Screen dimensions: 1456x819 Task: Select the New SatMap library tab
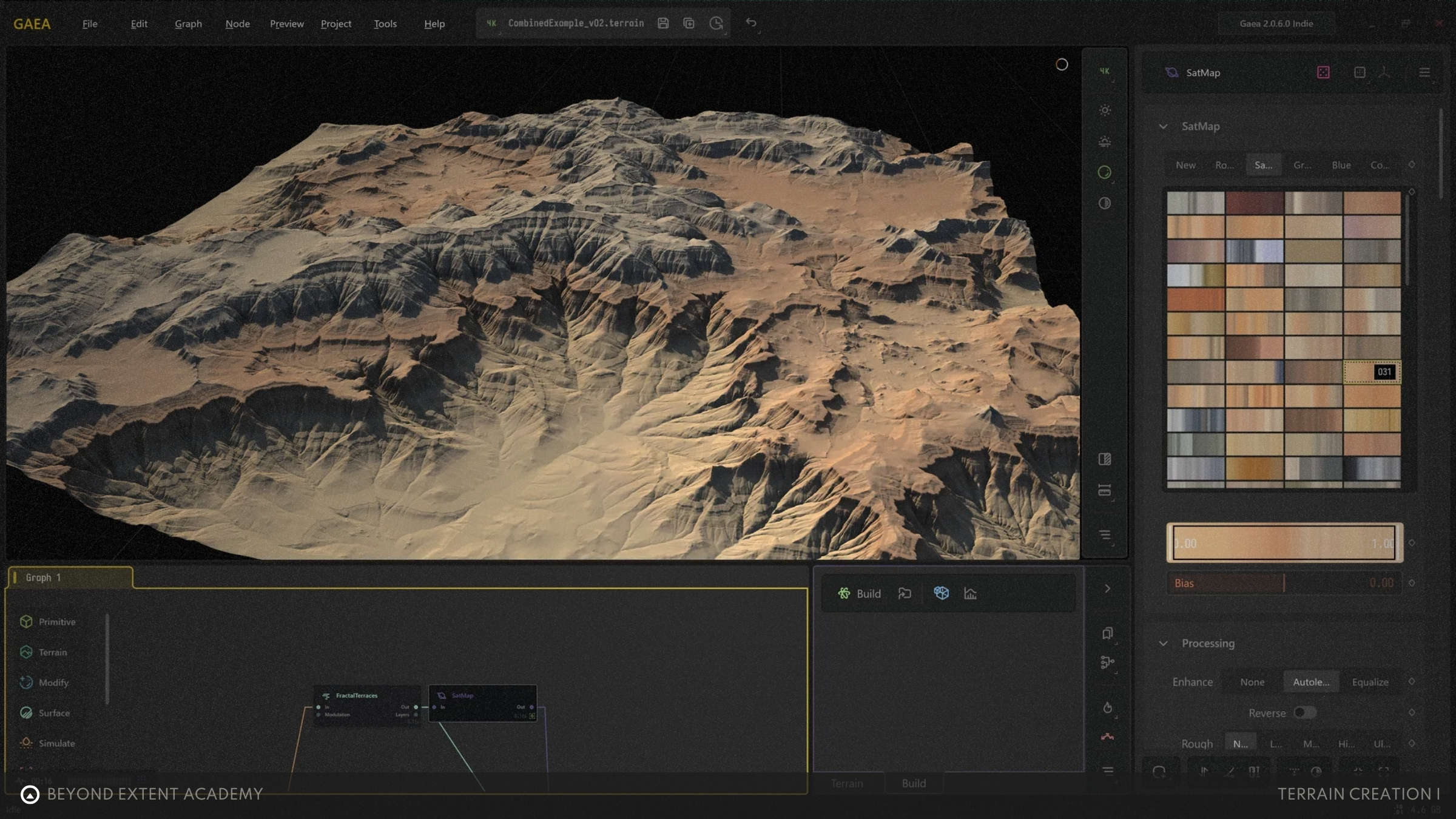click(1185, 165)
